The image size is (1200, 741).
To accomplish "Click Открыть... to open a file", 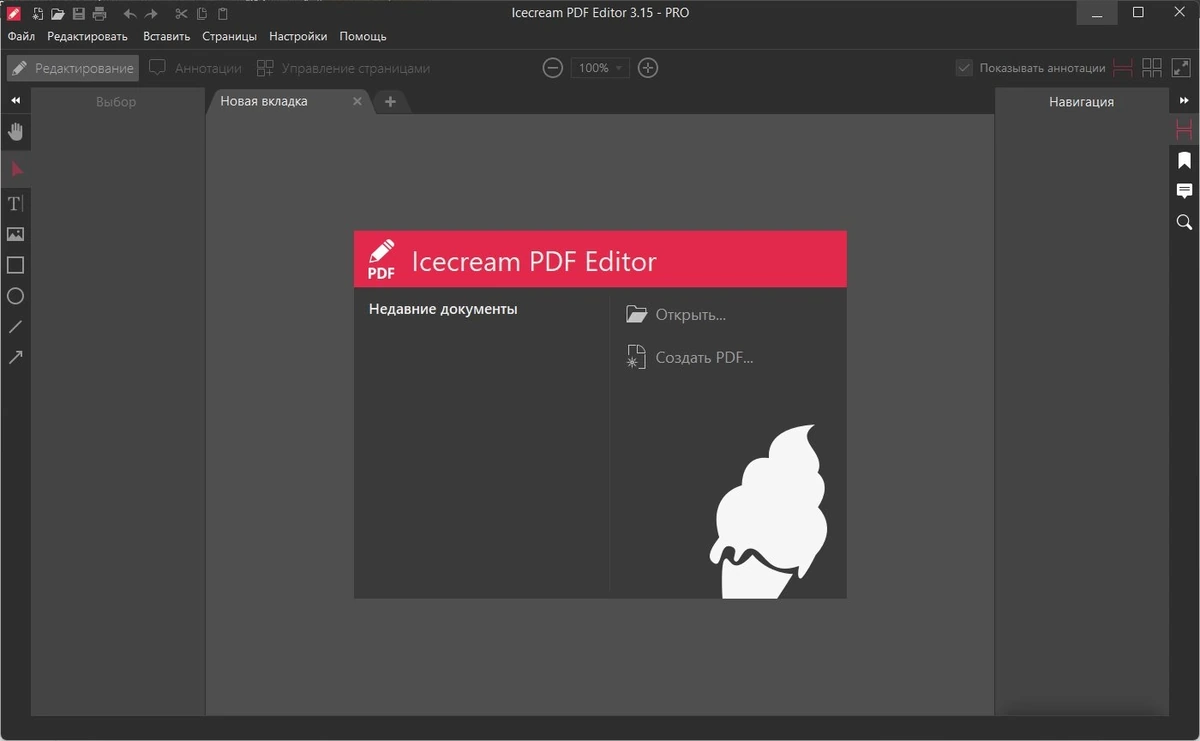I will 676,314.
